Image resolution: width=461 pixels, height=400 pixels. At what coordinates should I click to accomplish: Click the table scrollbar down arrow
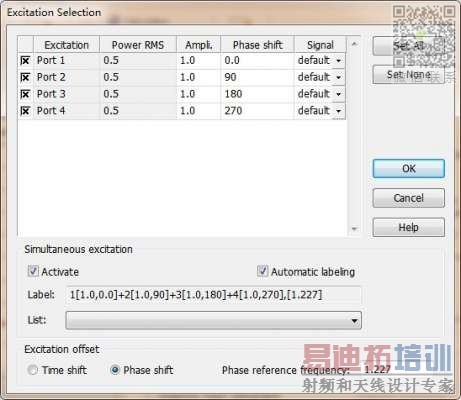[354, 229]
